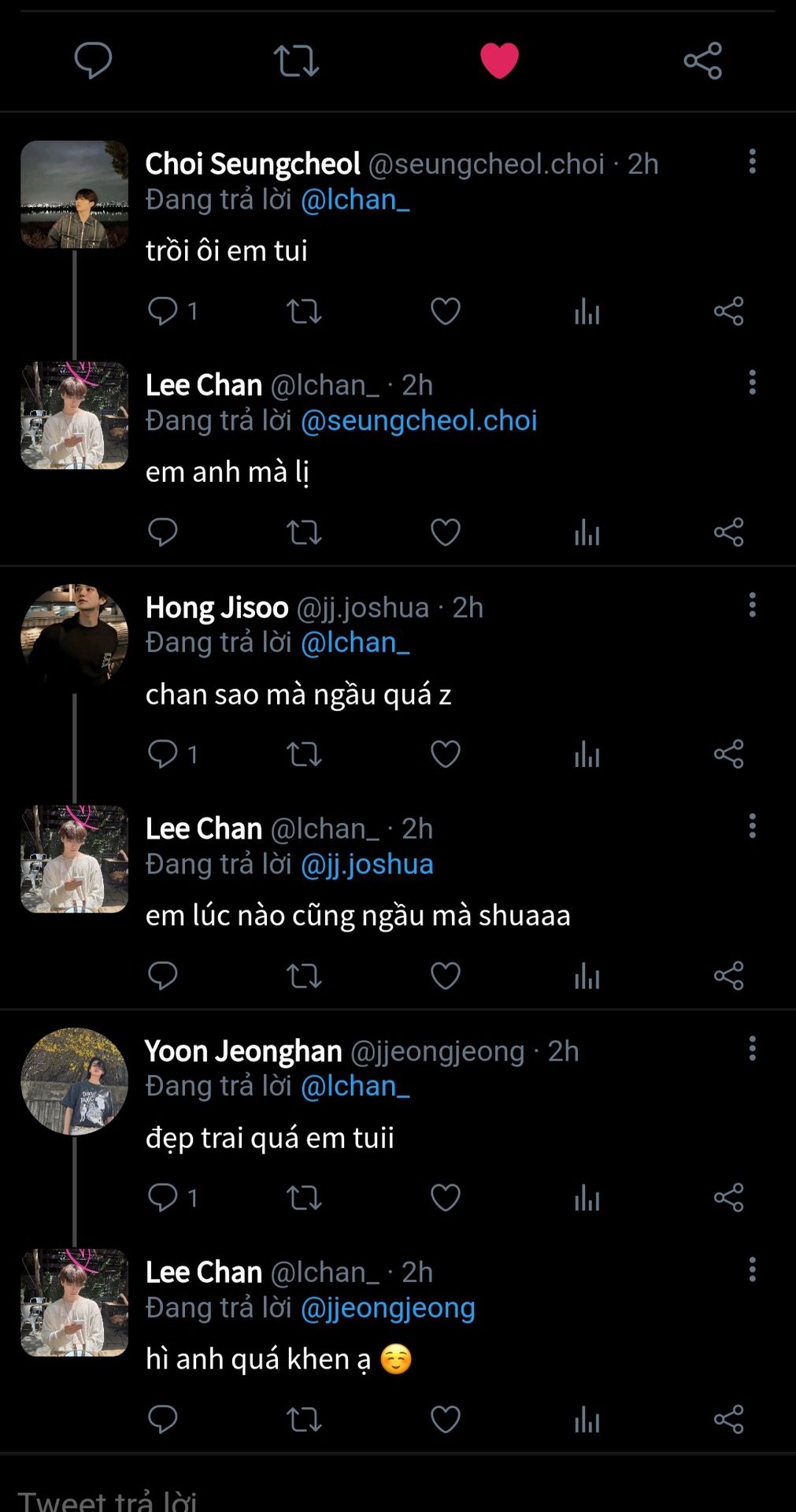Unlike the main tweet with red heart
Screen dimensions: 796x1512
click(499, 61)
